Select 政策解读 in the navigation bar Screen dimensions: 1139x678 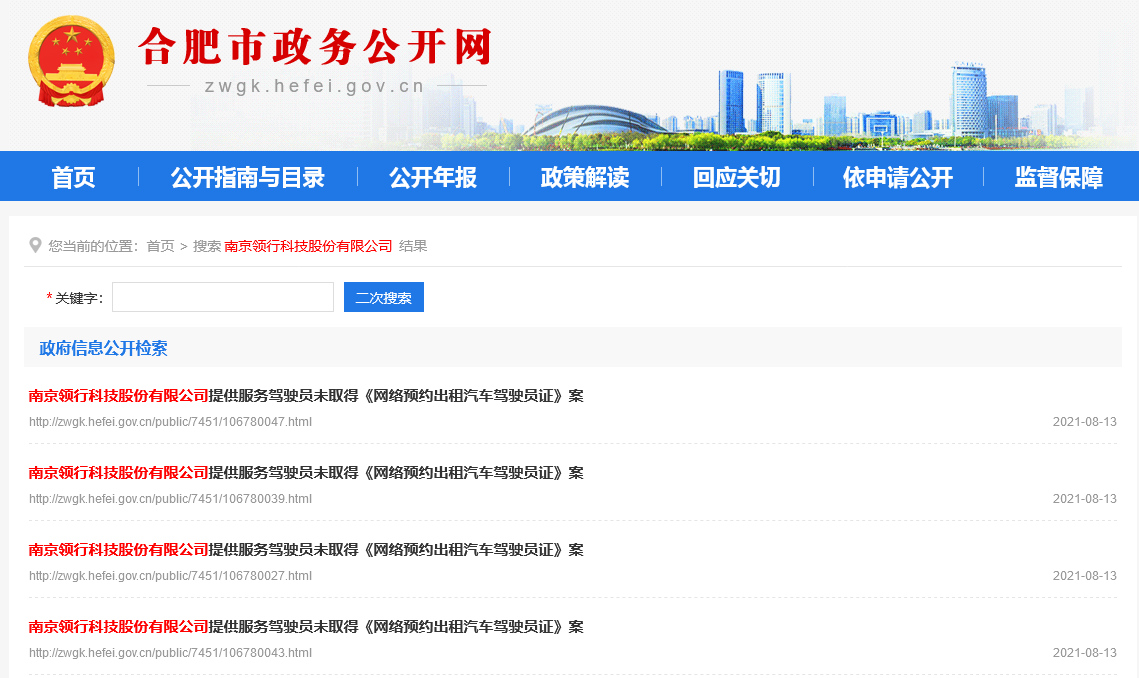click(x=585, y=177)
